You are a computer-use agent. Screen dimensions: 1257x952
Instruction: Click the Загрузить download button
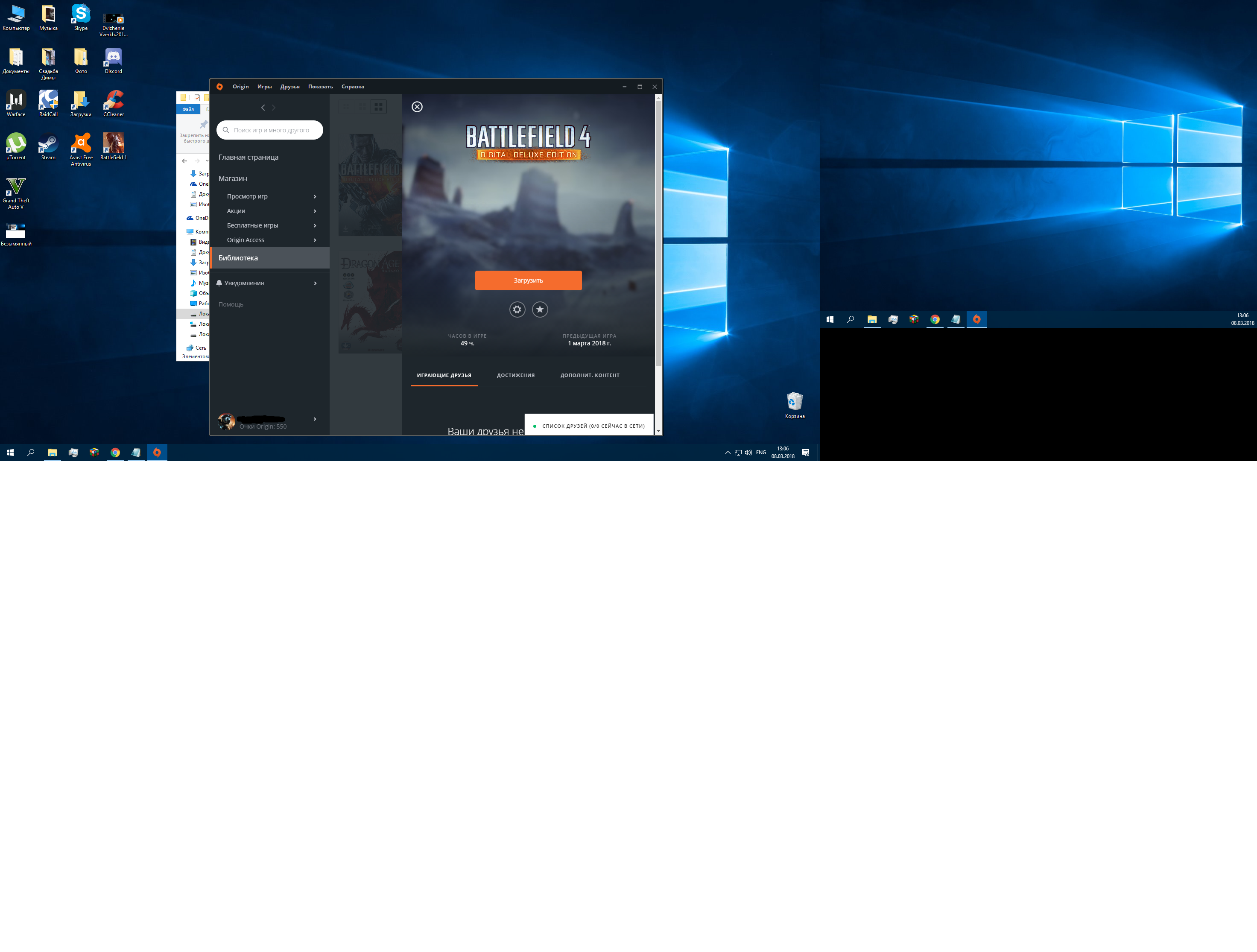(529, 280)
